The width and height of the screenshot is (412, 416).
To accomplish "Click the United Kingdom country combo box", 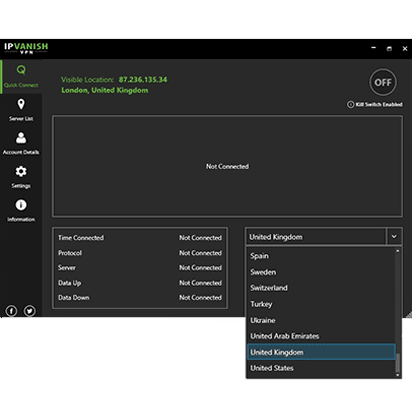I will point(316,237).
